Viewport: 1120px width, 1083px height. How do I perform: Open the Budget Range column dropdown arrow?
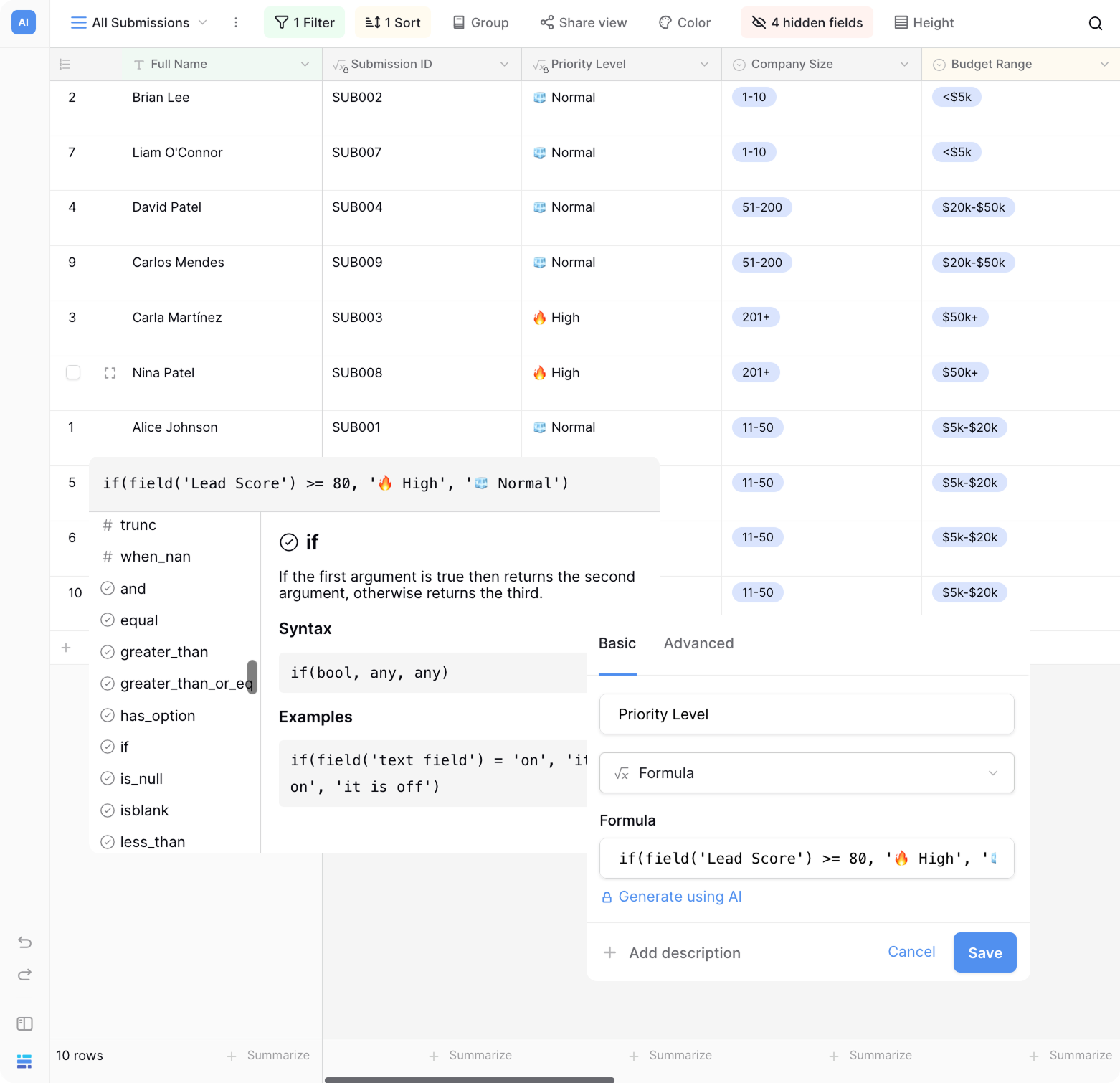(1104, 65)
